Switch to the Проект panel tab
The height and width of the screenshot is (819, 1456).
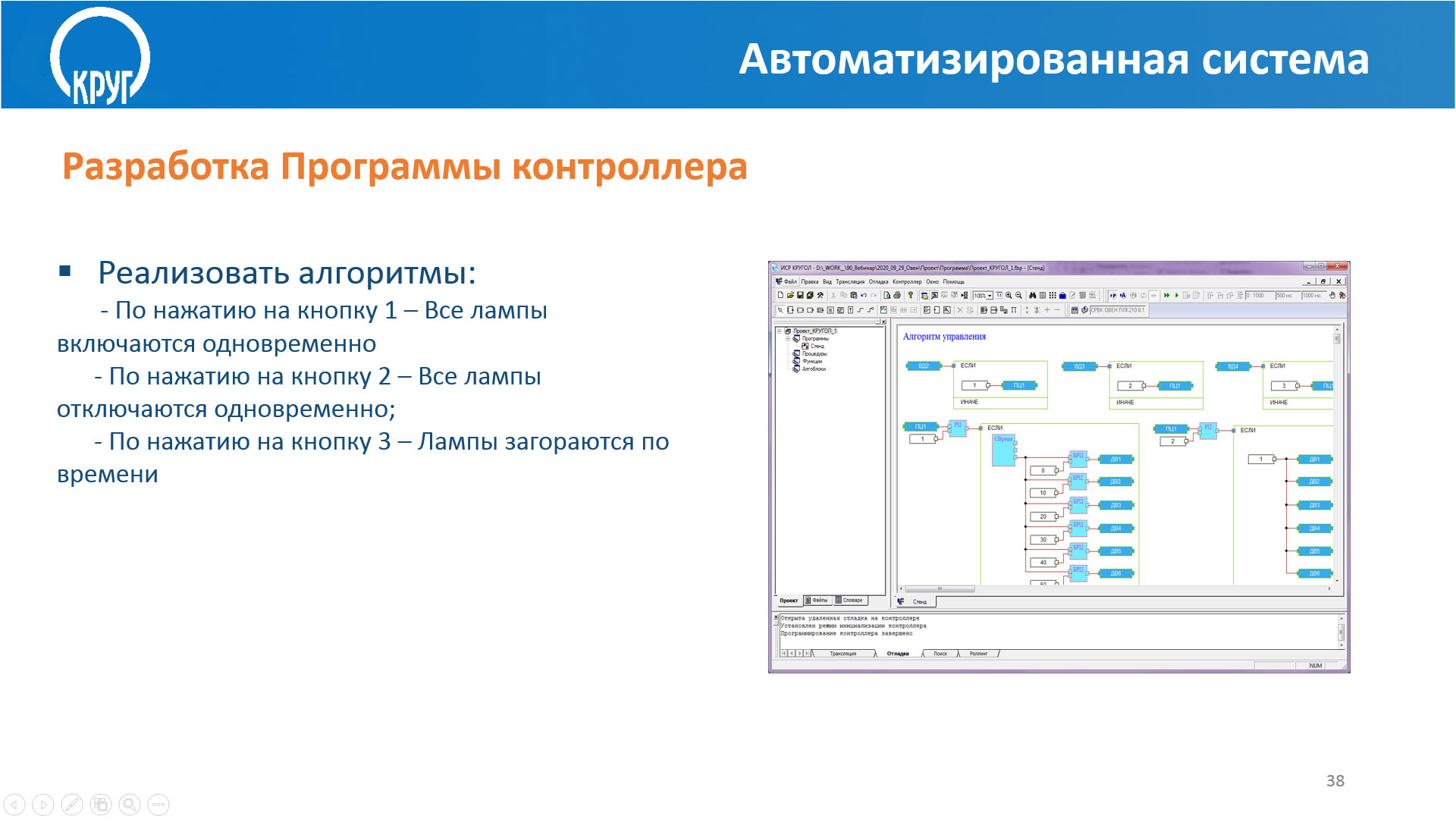tap(789, 601)
